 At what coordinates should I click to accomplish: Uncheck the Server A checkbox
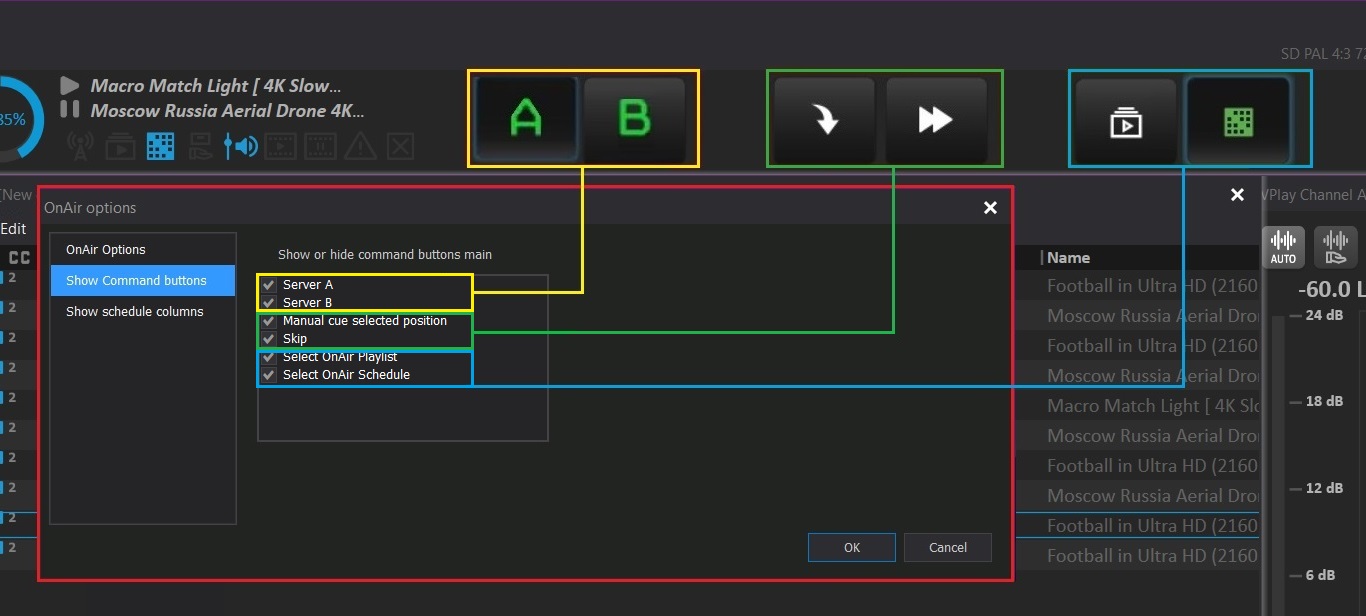(268, 285)
